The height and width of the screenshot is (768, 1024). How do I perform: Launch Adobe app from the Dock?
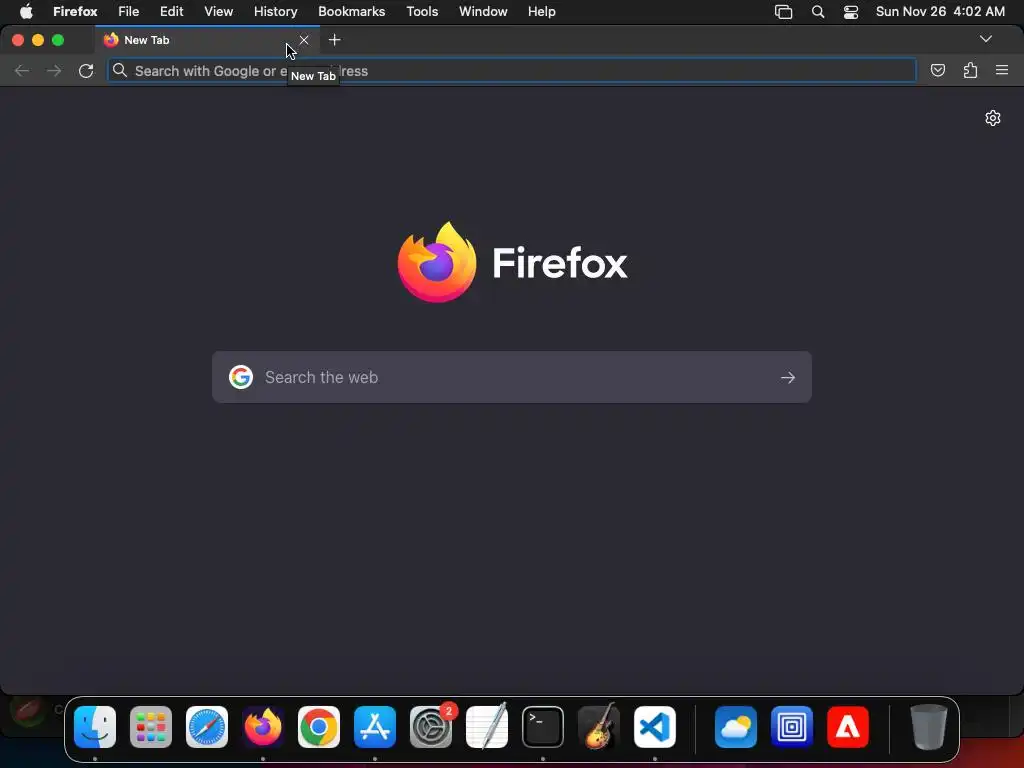(848, 727)
